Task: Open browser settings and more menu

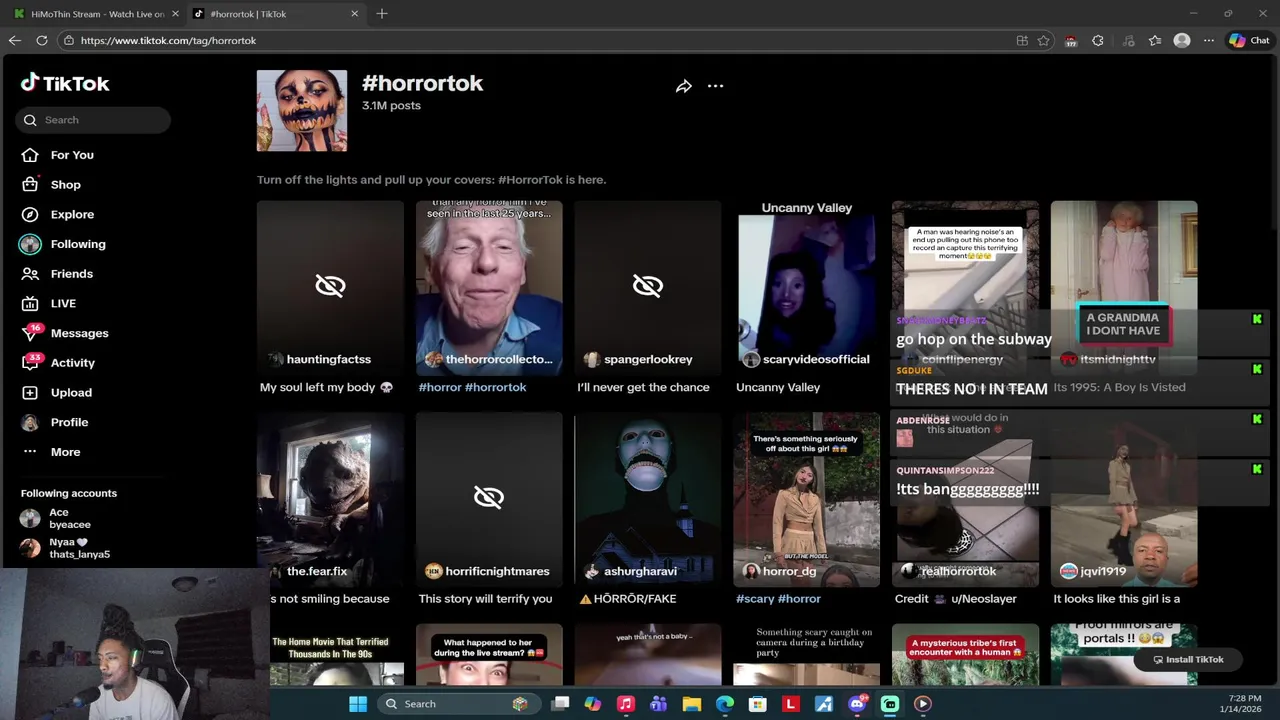Action: pyautogui.click(x=1209, y=40)
